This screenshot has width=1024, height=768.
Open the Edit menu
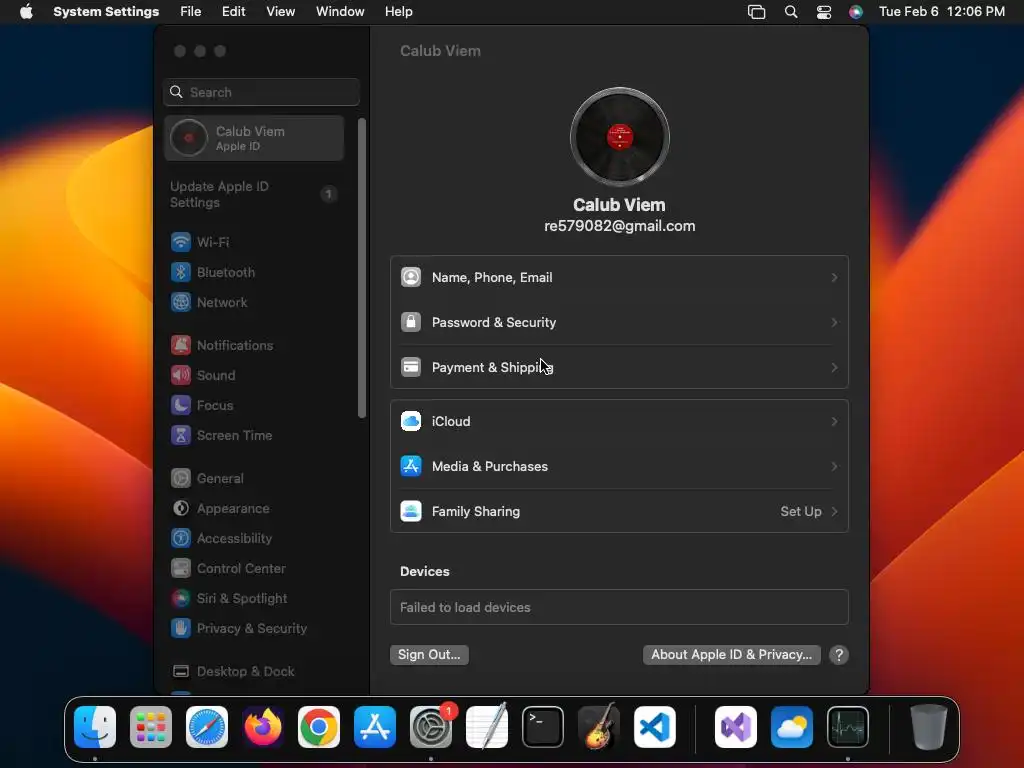point(233,12)
